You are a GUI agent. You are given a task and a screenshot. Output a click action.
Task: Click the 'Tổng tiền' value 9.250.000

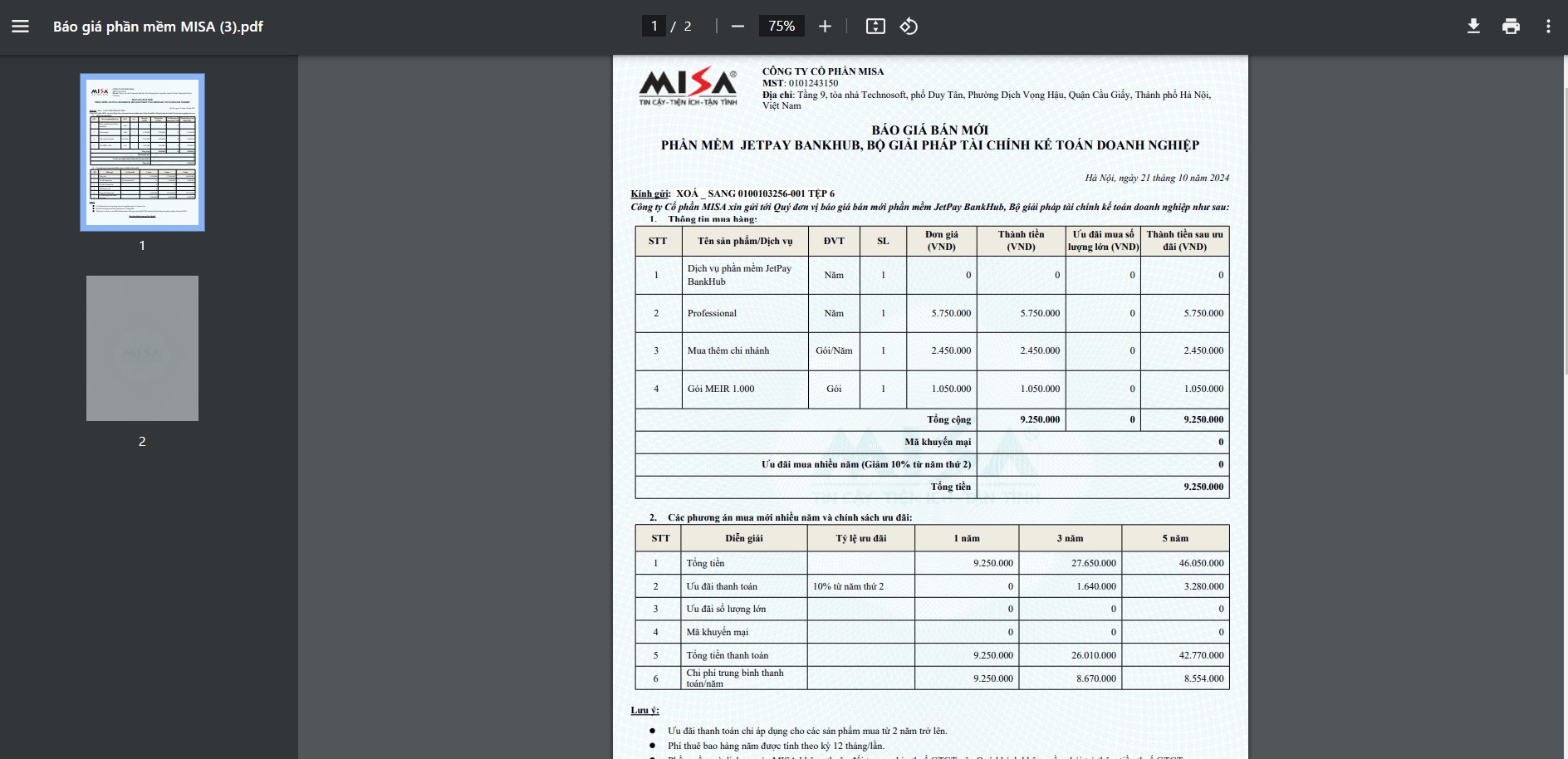point(1203,487)
